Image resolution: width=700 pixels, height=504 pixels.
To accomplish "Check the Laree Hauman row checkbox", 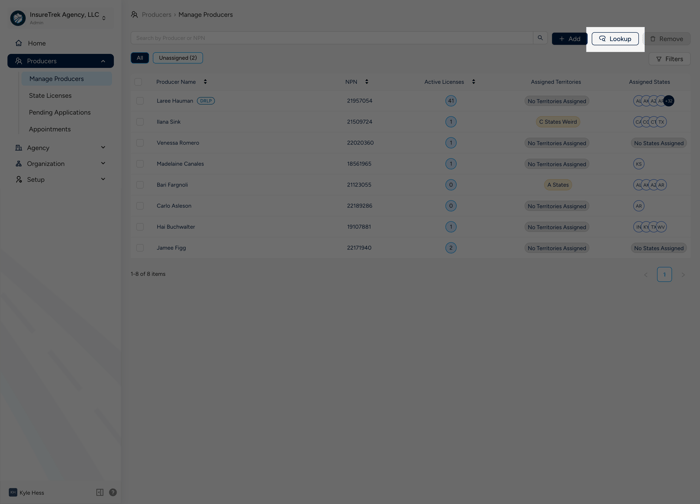I will click(140, 101).
